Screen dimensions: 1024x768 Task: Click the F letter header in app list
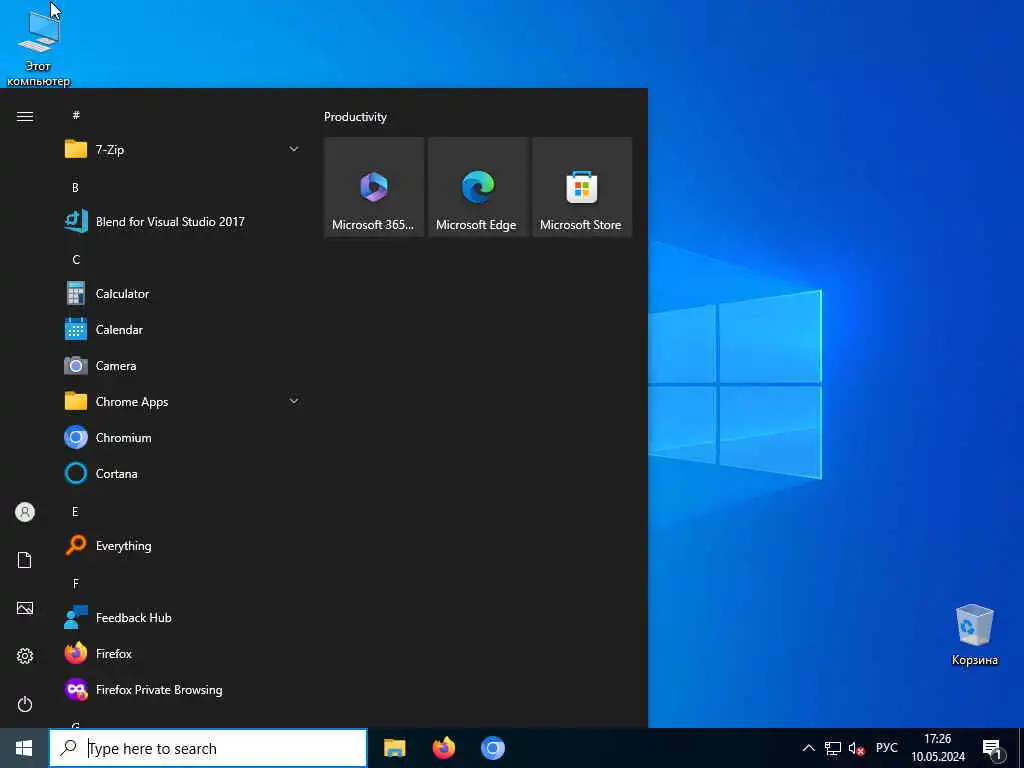coord(76,584)
